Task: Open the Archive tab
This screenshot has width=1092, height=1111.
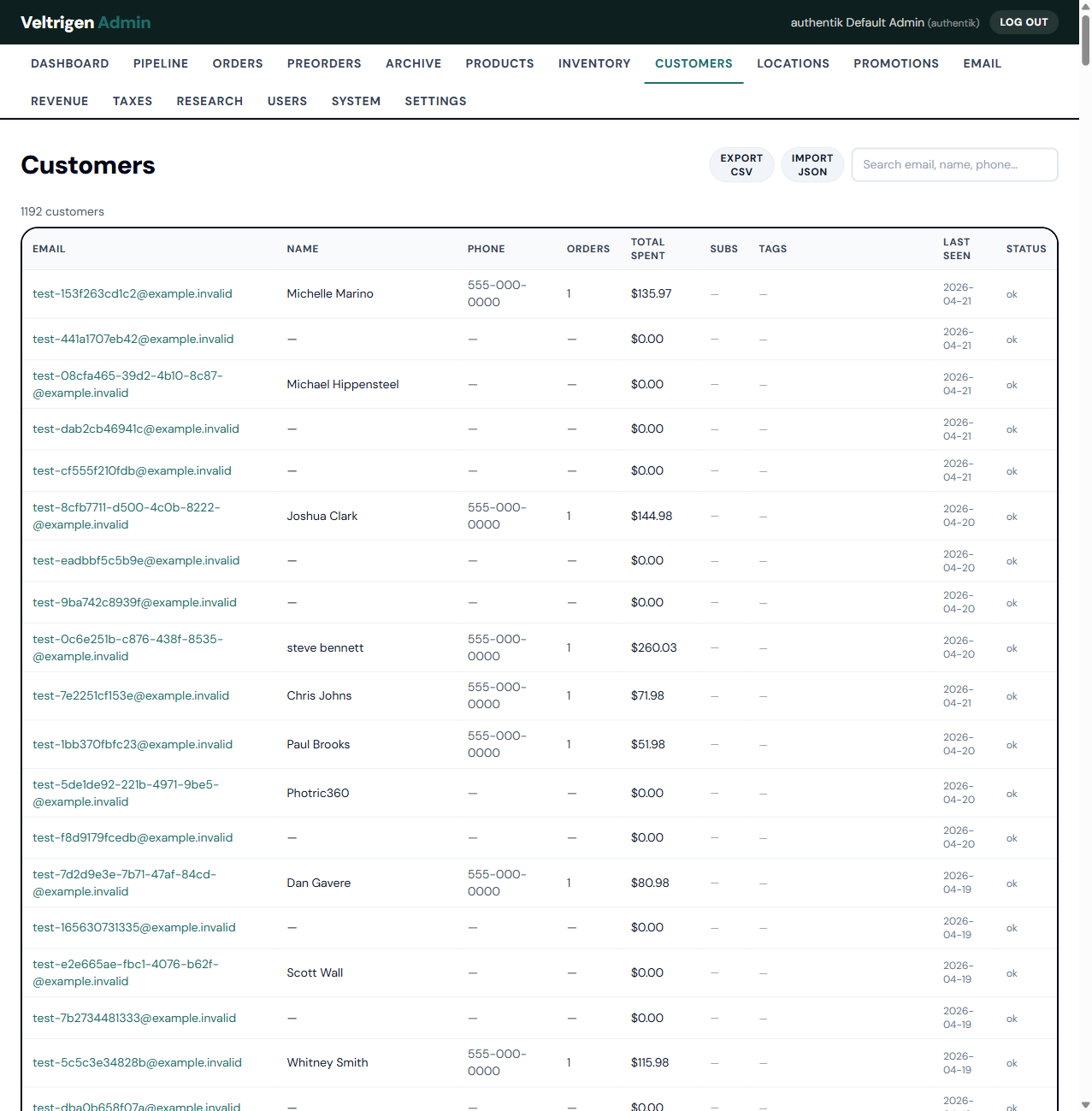Action: 414,63
